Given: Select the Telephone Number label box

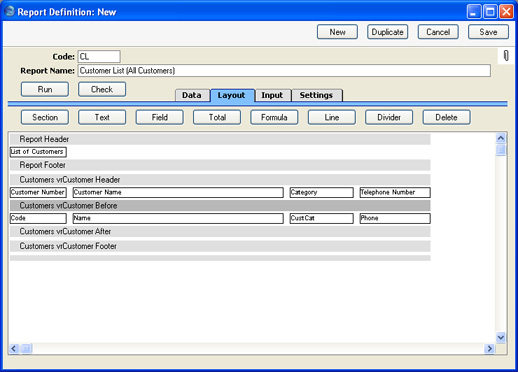Looking at the screenshot, I should 395,192.
